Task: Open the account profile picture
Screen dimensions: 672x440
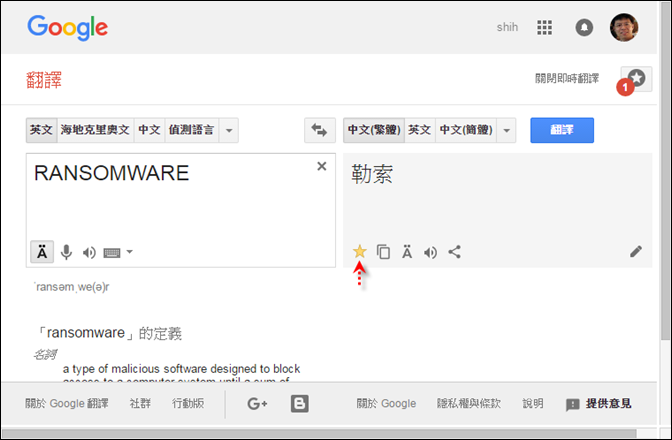Action: [624, 27]
